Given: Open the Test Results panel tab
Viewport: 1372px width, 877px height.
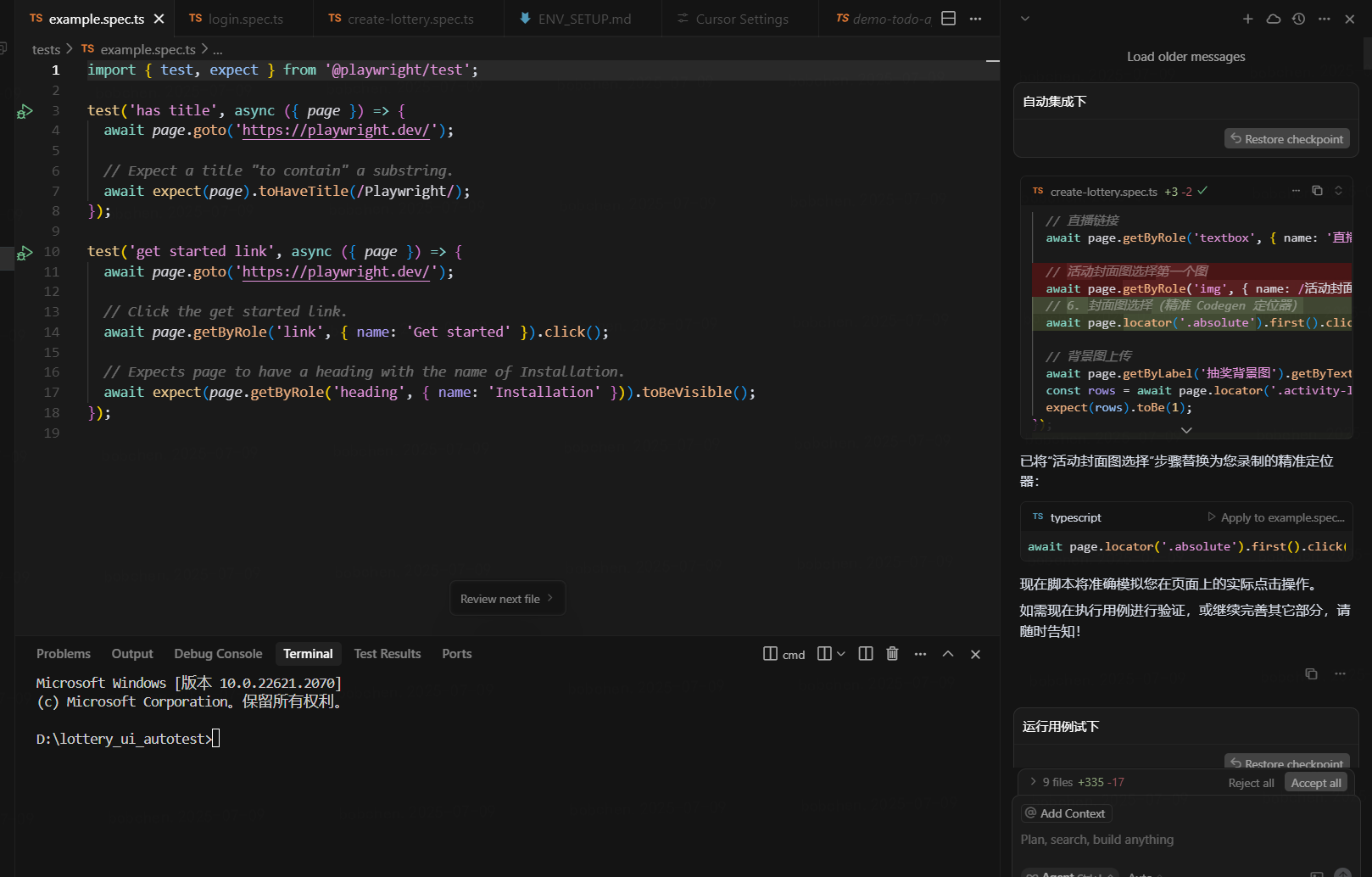Looking at the screenshot, I should click(388, 654).
